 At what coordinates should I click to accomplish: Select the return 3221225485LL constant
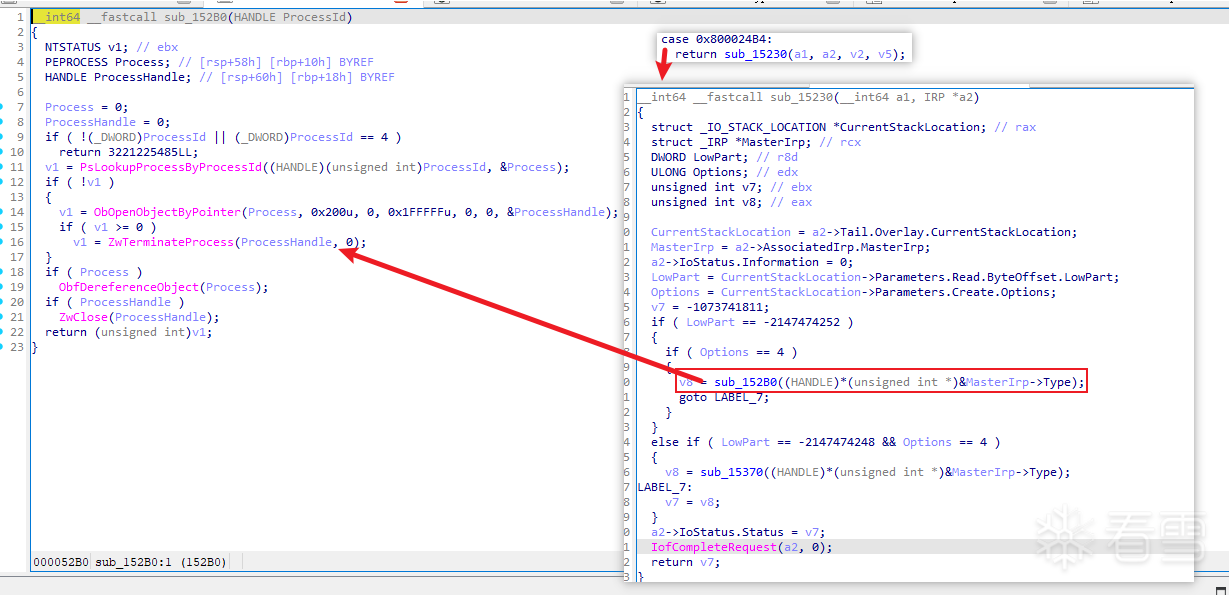150,152
